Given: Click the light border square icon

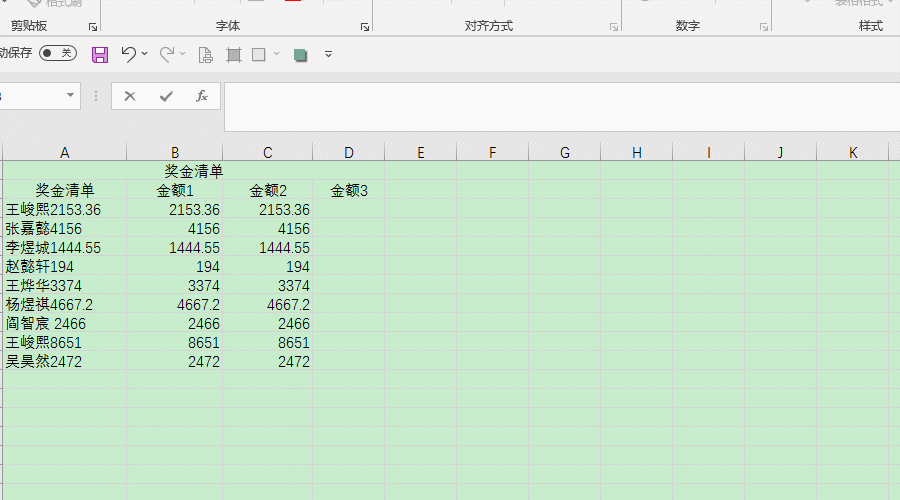Looking at the screenshot, I should (x=259, y=55).
